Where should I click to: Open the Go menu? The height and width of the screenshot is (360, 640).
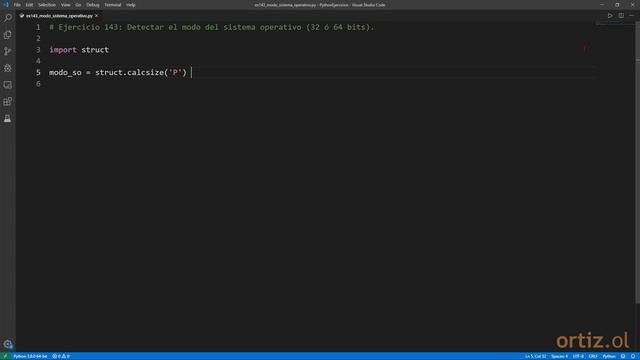coord(78,5)
